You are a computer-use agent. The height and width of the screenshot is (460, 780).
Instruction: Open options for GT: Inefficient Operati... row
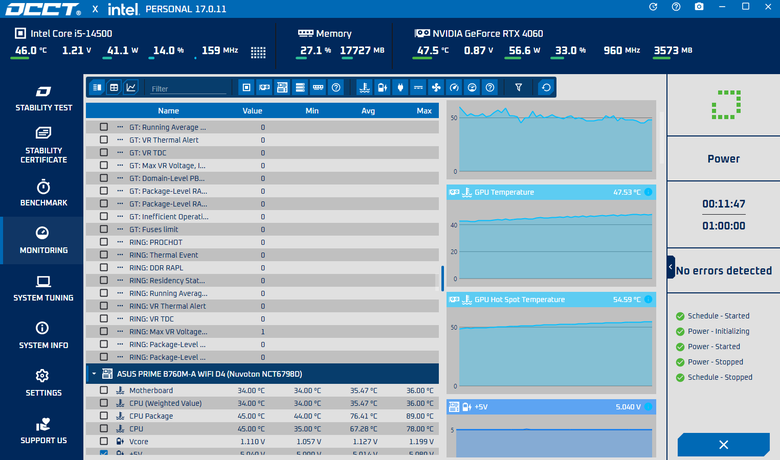pyautogui.click(x=120, y=216)
